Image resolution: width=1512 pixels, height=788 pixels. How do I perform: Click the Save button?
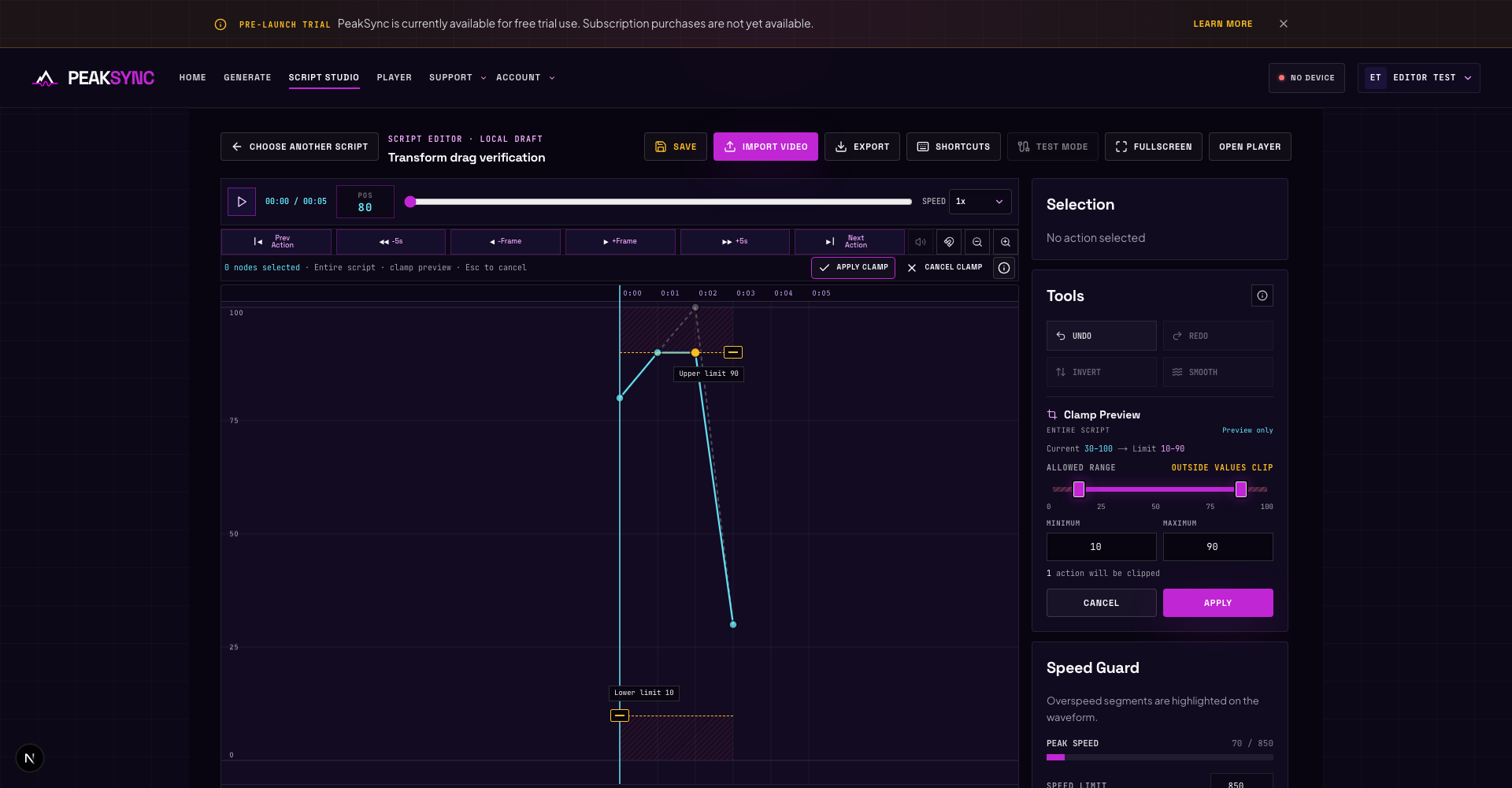tap(676, 147)
